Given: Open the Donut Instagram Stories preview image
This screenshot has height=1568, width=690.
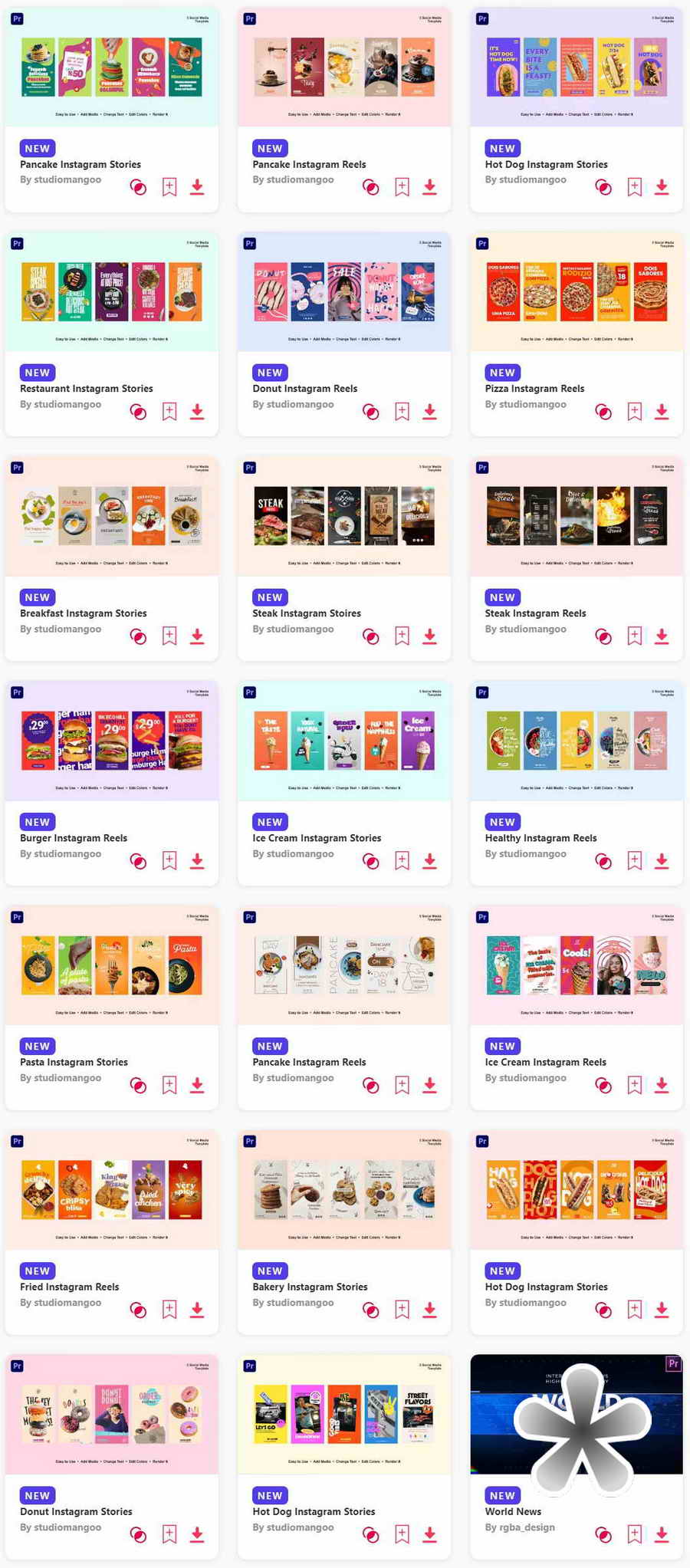Looking at the screenshot, I should coord(112,1415).
